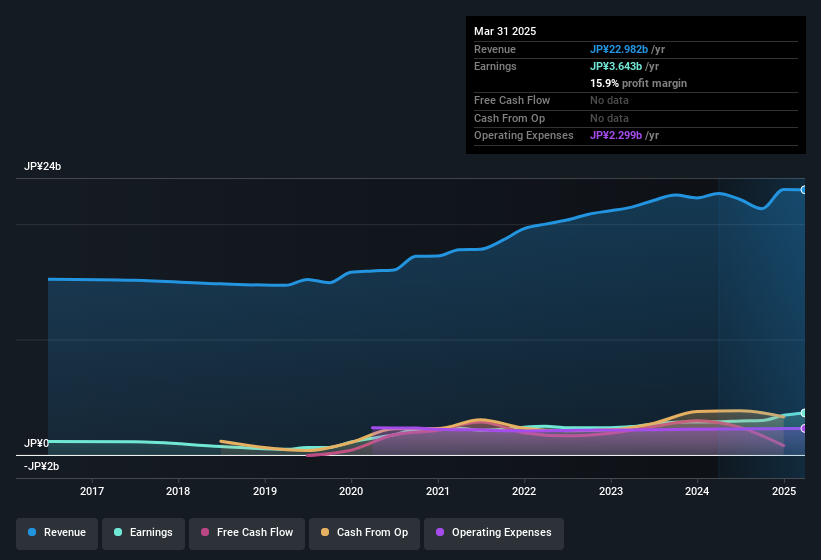Click the -JP¥2b y-axis label
This screenshot has width=821, height=560.
click(x=41, y=466)
